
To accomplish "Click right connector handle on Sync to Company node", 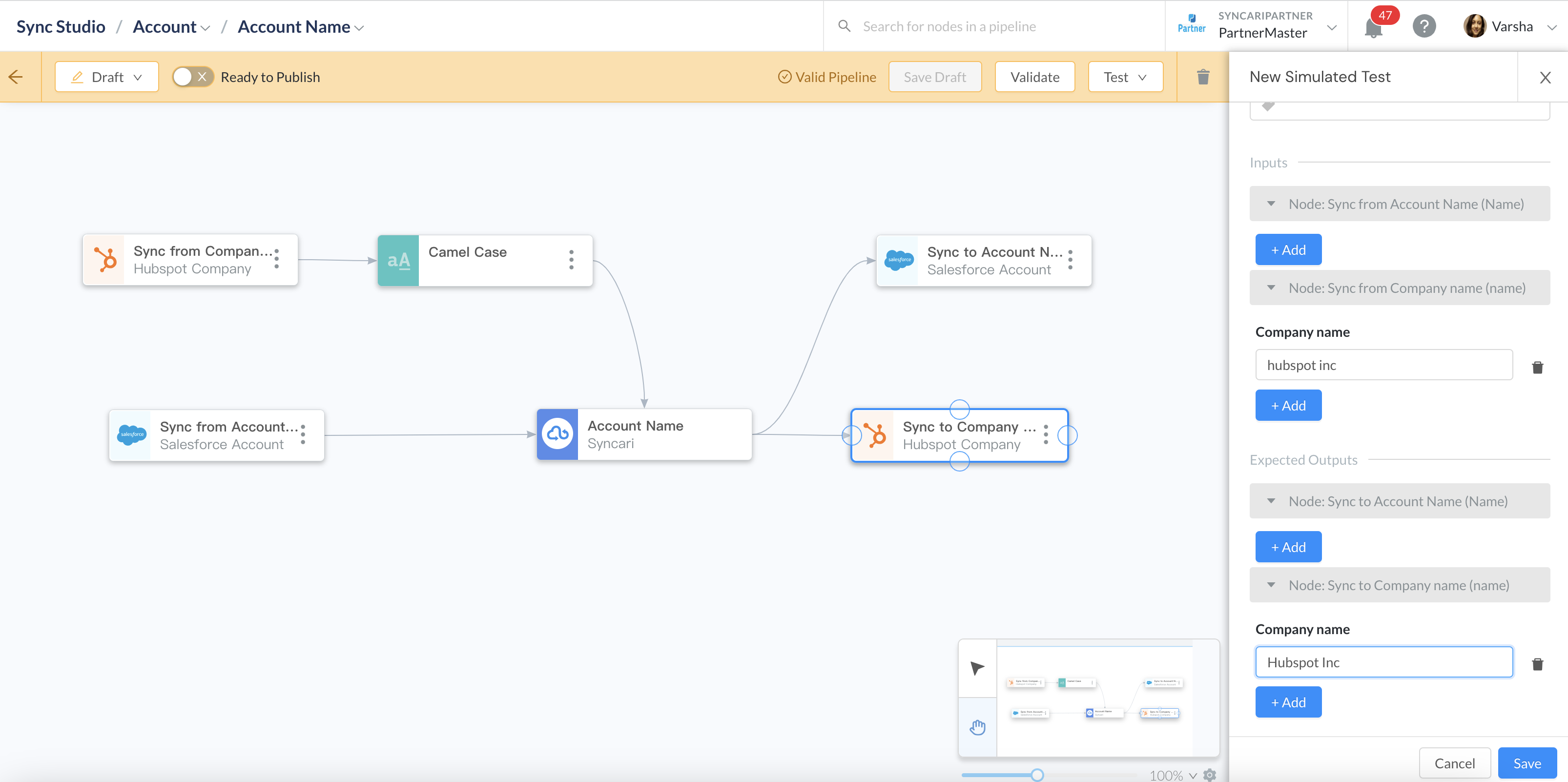I will pyautogui.click(x=1067, y=435).
